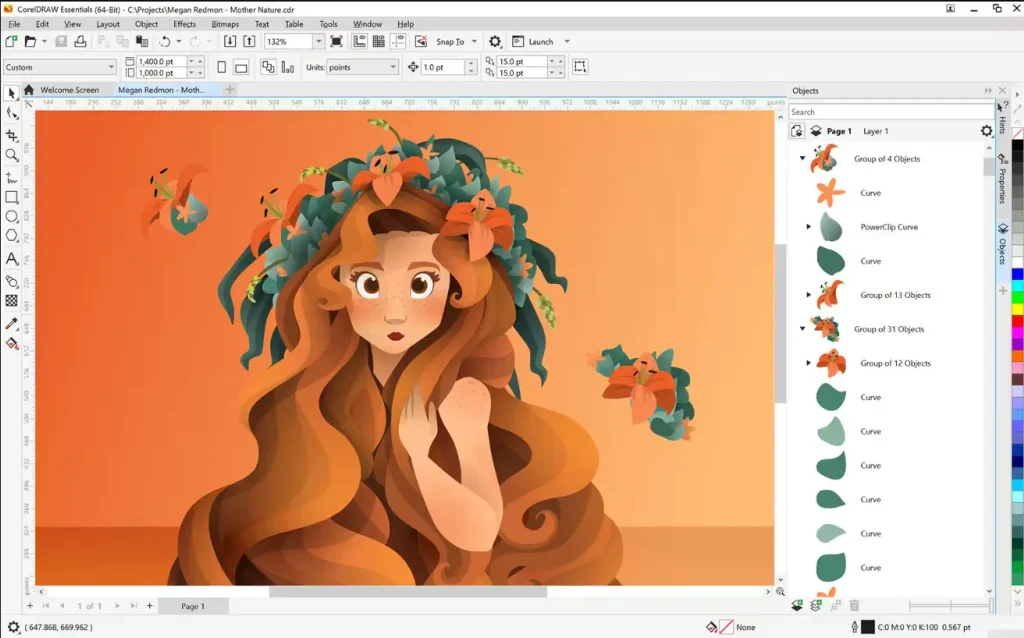Screen dimensions: 1024x638
Task: Select the Ellipse tool
Action: click(x=11, y=216)
